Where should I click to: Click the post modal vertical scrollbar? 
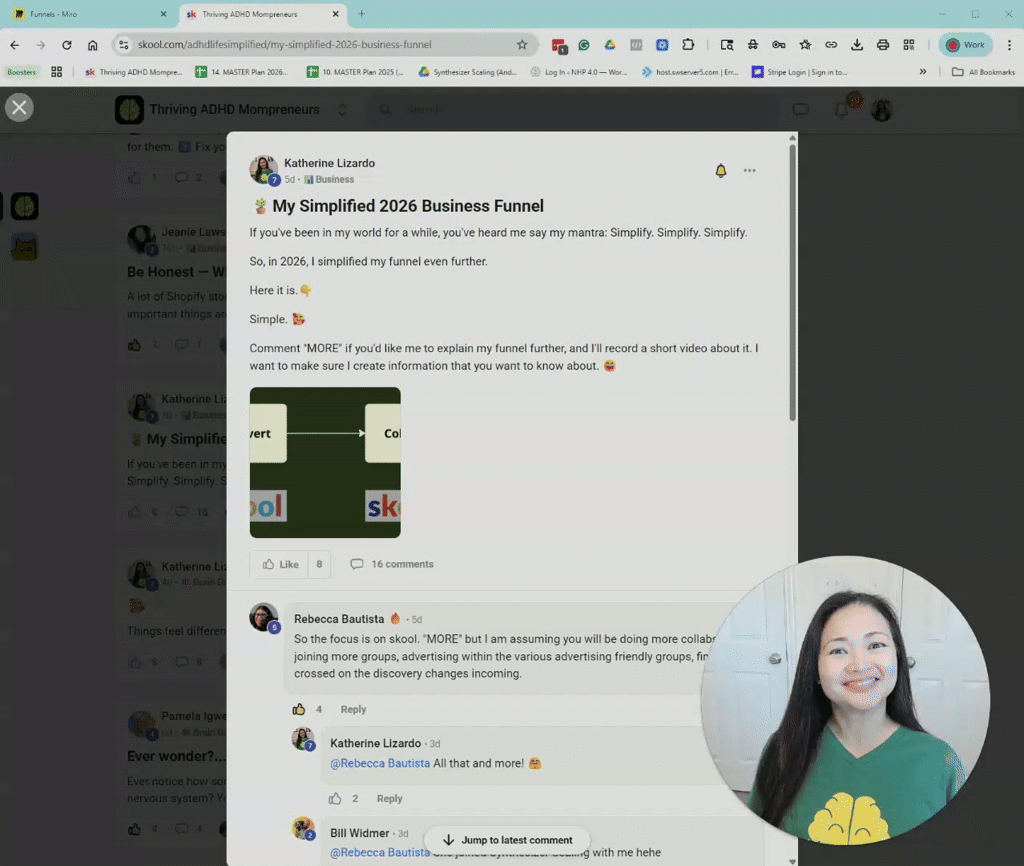(792, 282)
